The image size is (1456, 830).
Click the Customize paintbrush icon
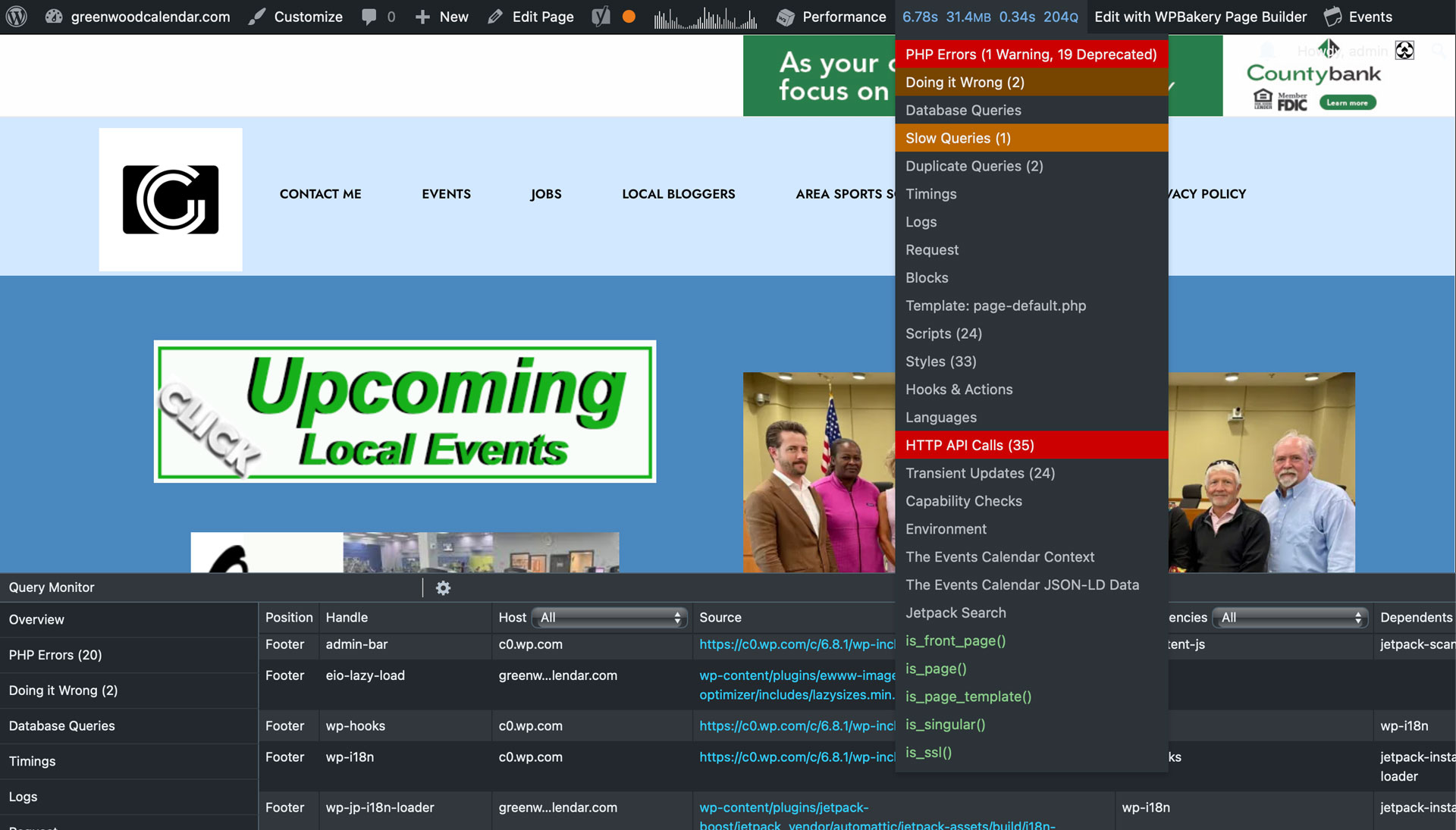pos(257,17)
